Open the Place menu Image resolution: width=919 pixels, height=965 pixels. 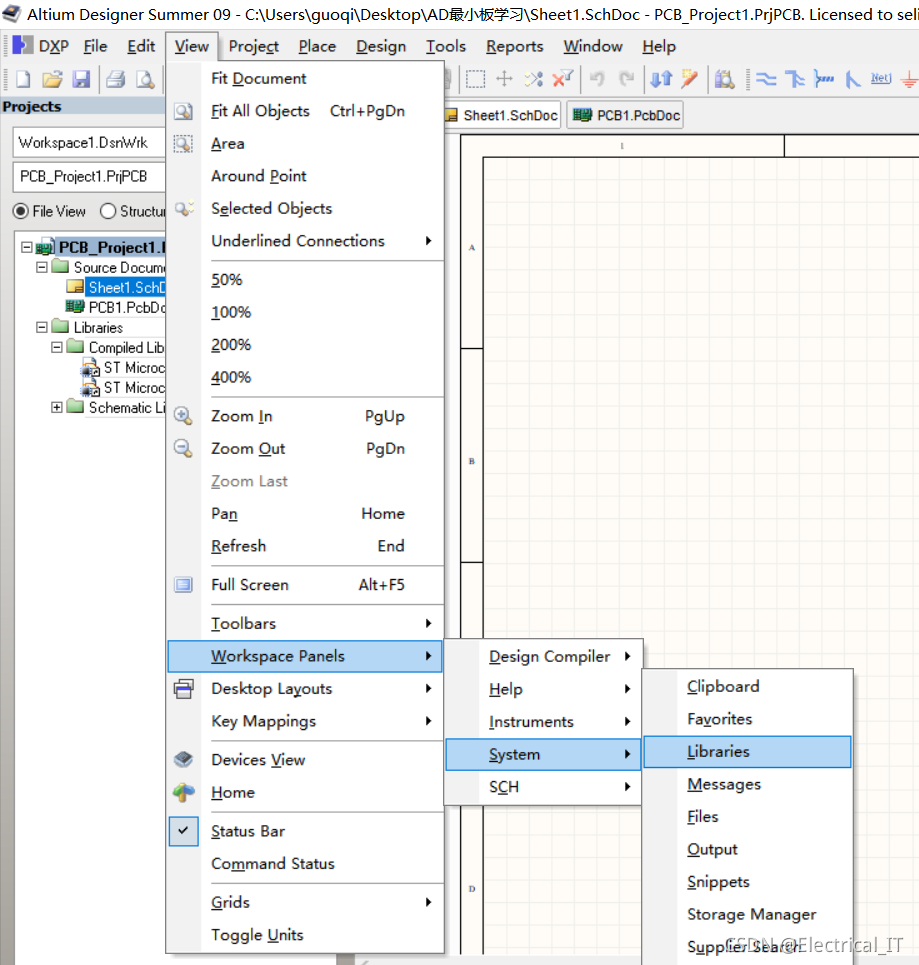point(317,46)
